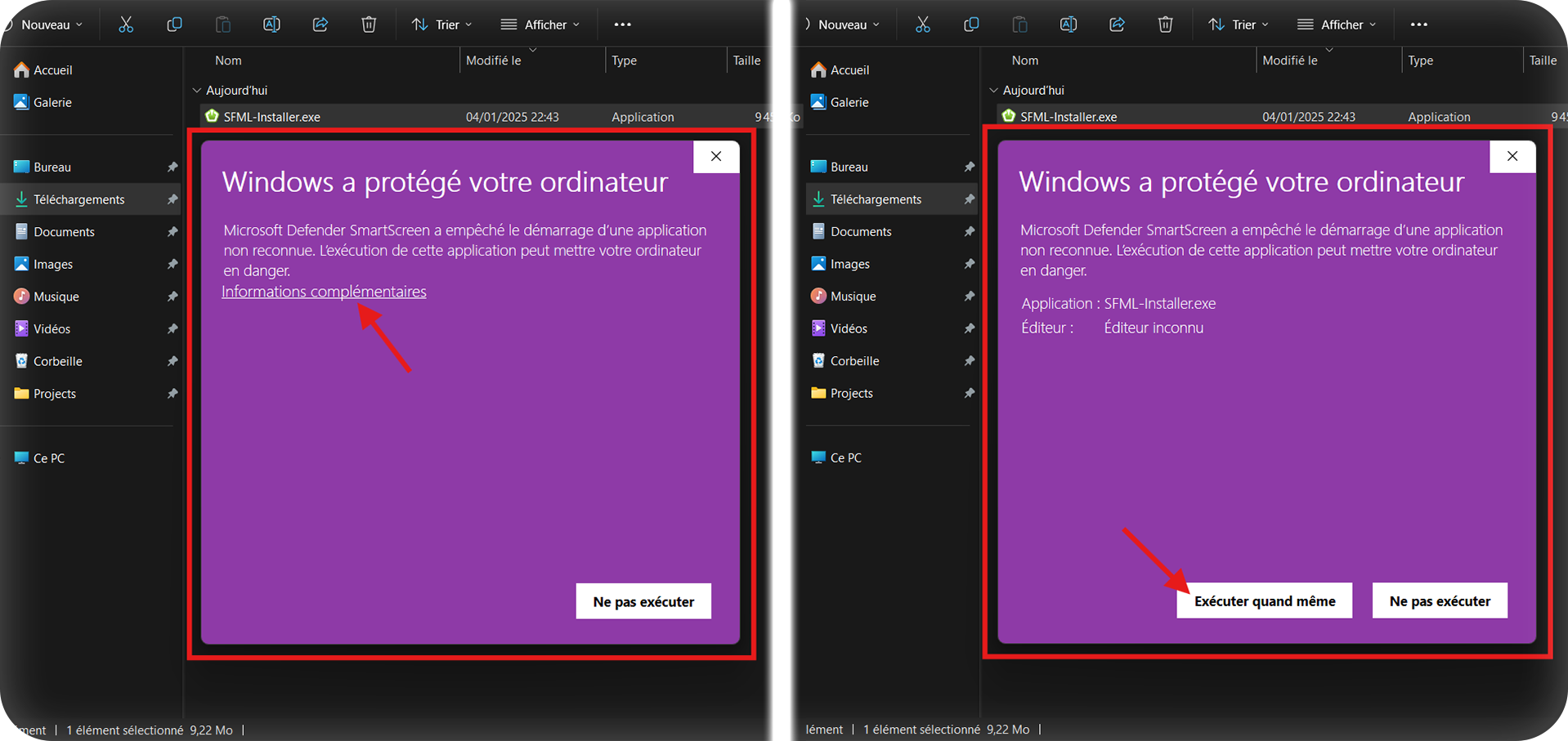Click Delete trash icon in left Explorer toolbar

pos(369,25)
